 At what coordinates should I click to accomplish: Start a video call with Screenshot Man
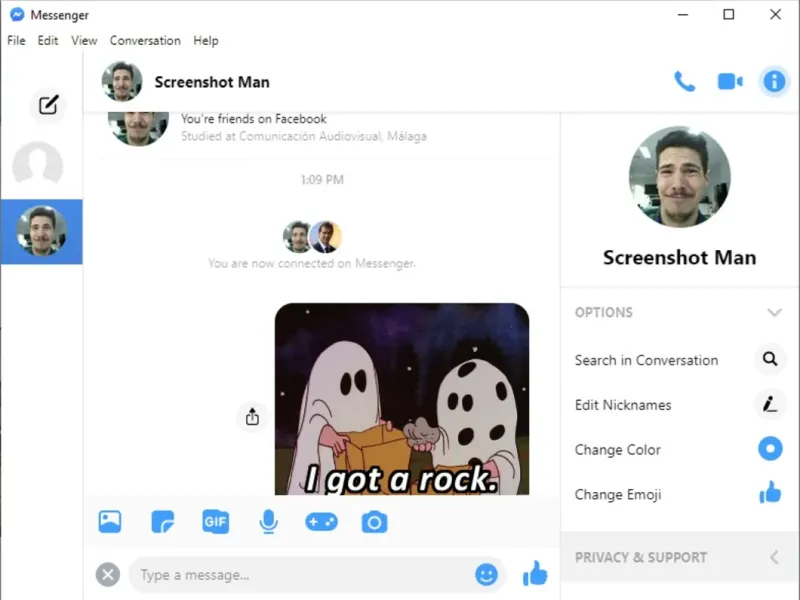click(730, 82)
